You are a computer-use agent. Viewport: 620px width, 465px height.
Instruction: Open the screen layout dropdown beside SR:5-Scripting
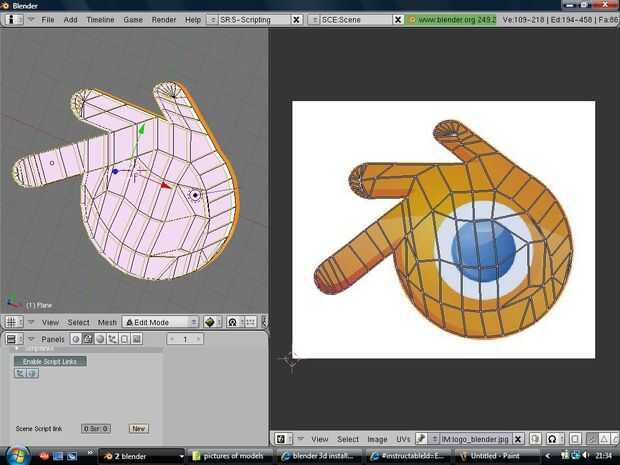(212, 19)
